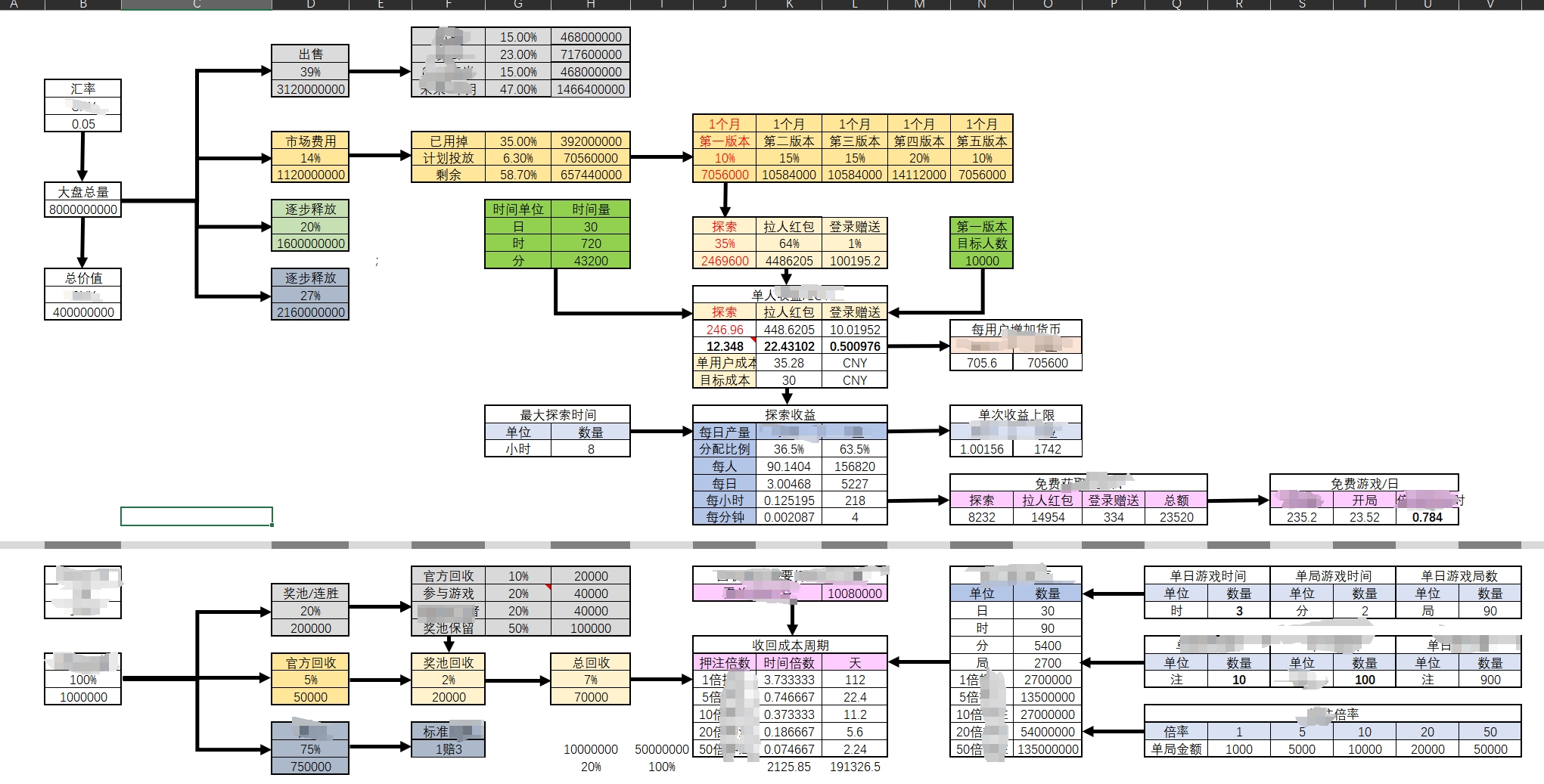
Task: Click the 第二版本 header cell
Action: tap(789, 141)
